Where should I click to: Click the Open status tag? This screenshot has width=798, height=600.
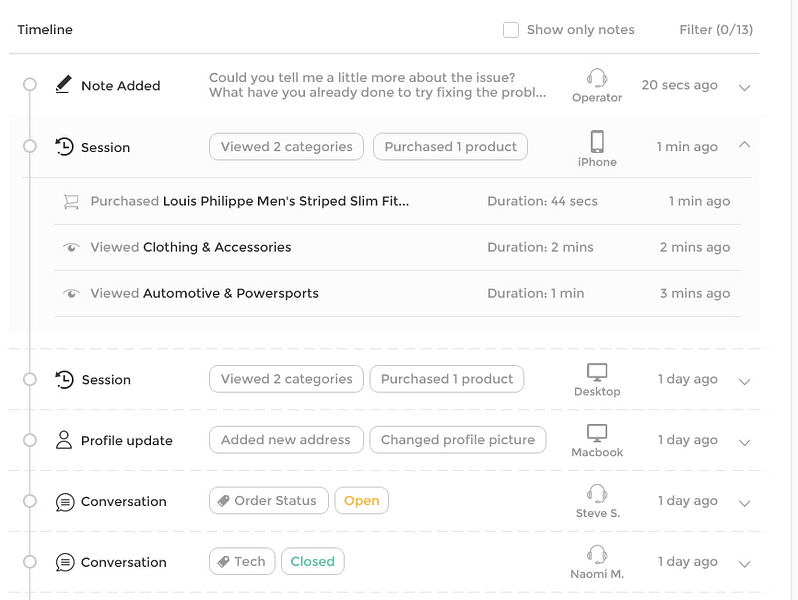click(x=362, y=501)
